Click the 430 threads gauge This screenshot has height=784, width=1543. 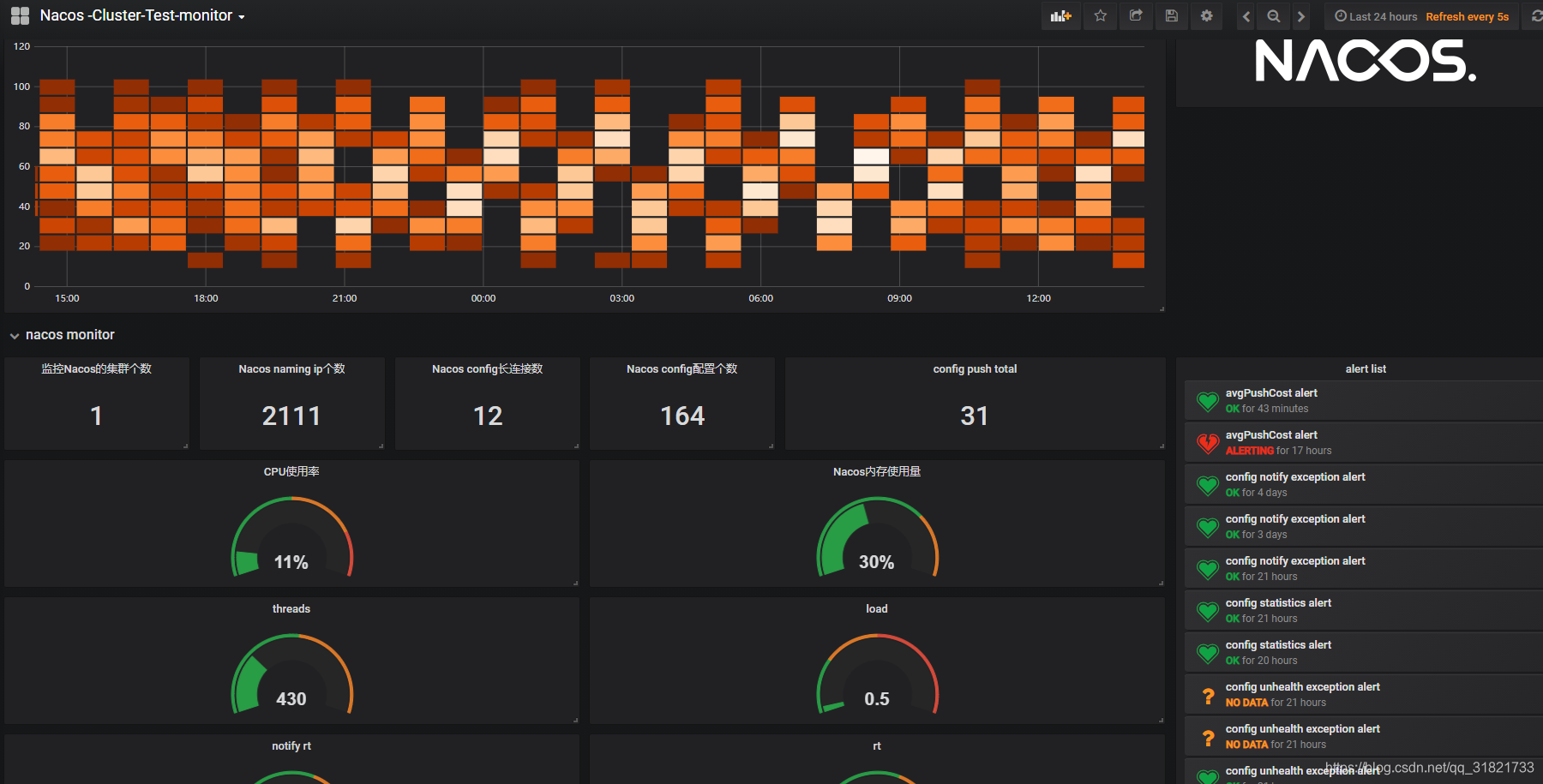291,674
